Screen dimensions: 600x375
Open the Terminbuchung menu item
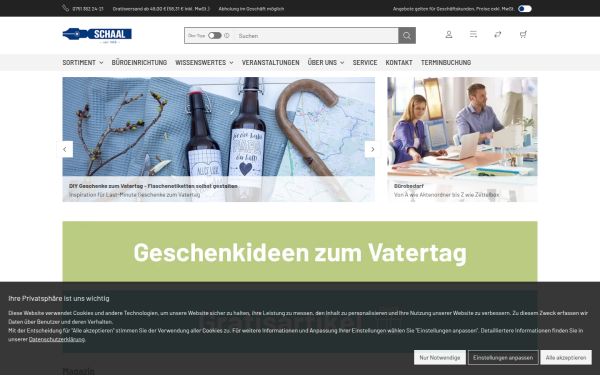click(446, 62)
